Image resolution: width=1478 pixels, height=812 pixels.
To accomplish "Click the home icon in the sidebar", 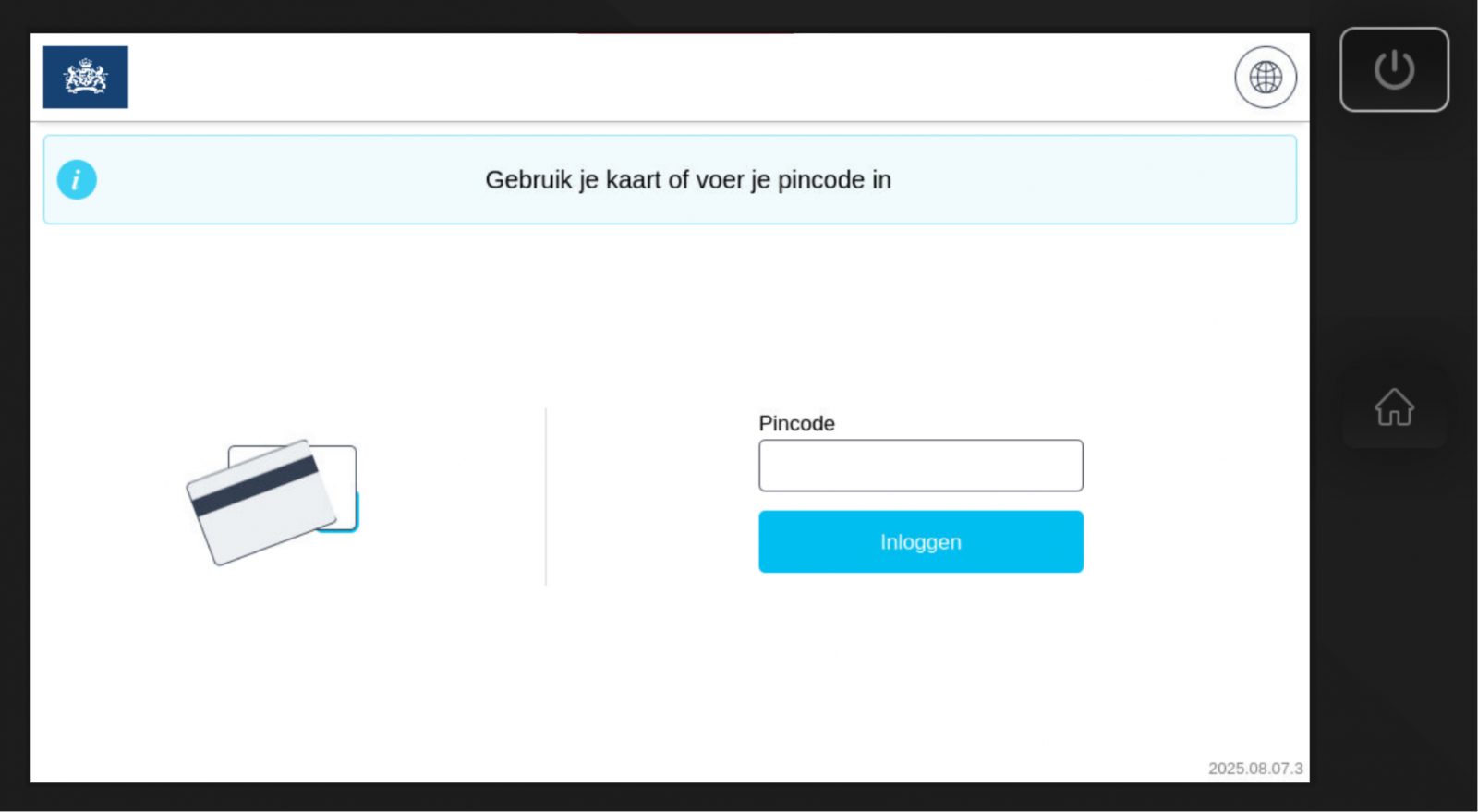I will (1394, 406).
